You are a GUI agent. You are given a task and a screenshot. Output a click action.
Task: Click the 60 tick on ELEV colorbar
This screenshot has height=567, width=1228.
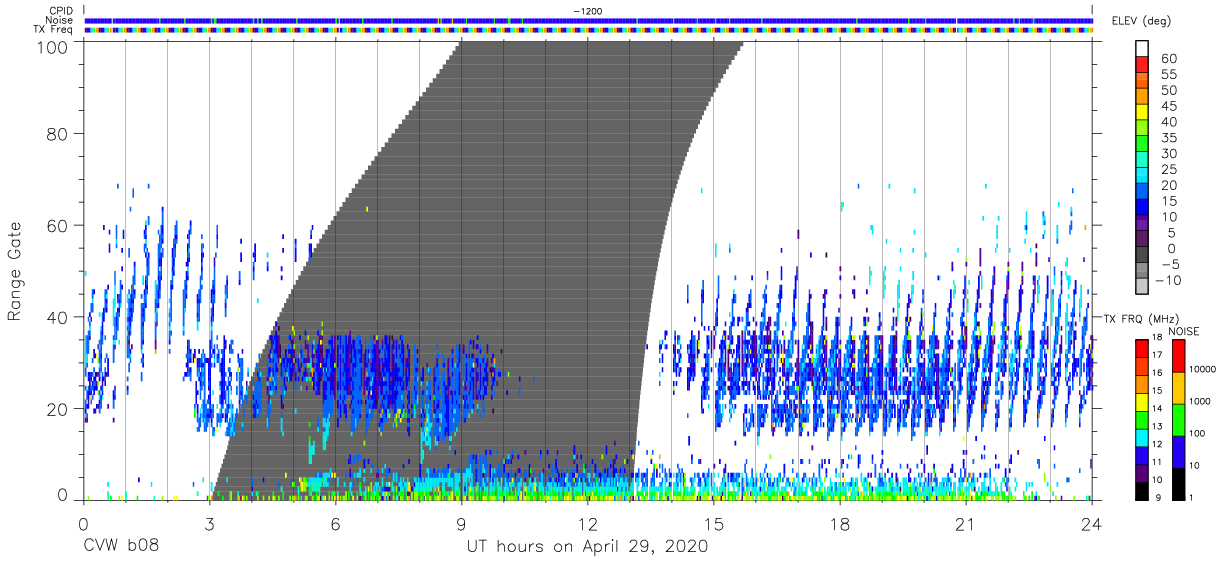coord(1168,58)
